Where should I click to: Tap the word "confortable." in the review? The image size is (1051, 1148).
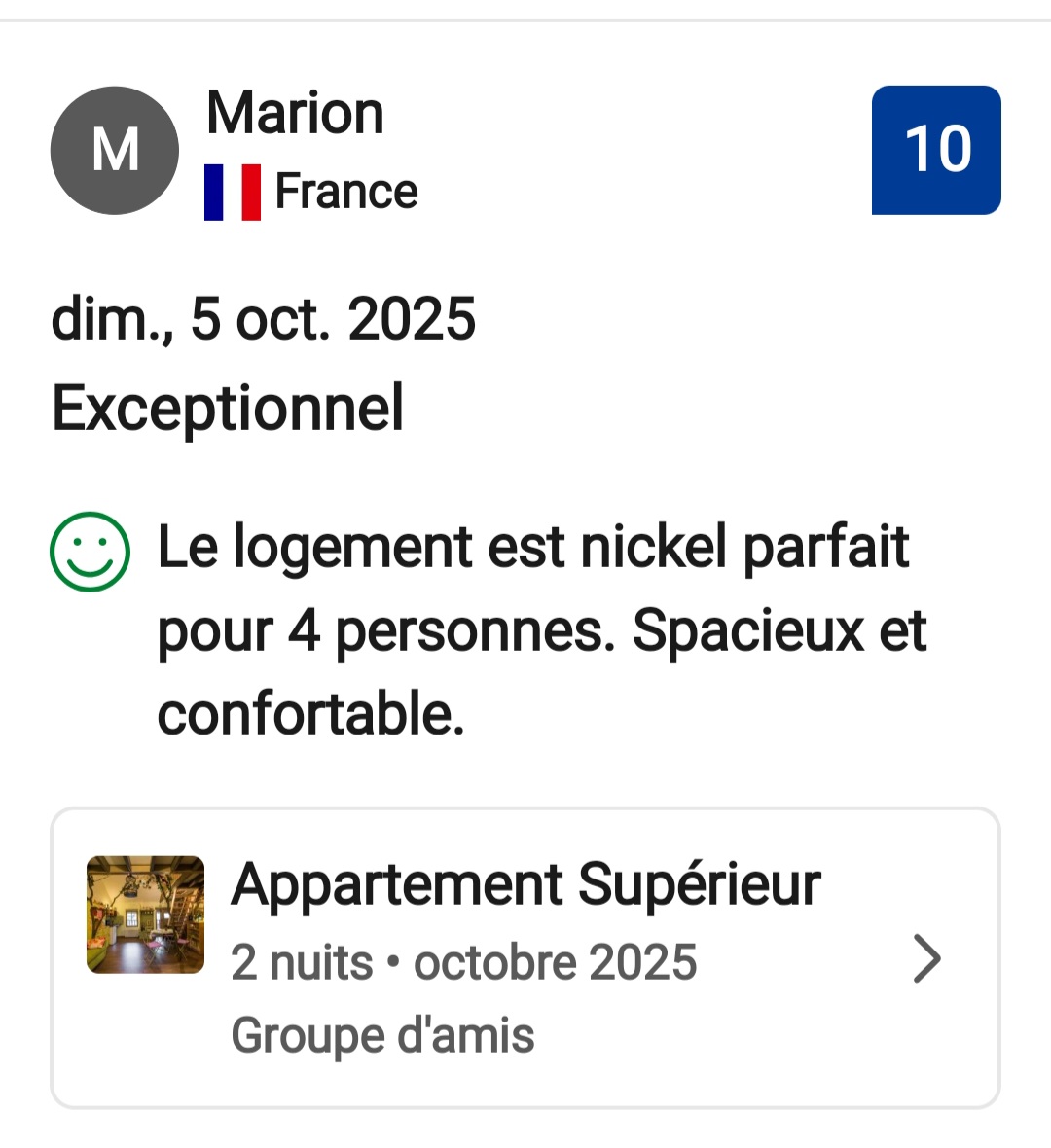[310, 714]
